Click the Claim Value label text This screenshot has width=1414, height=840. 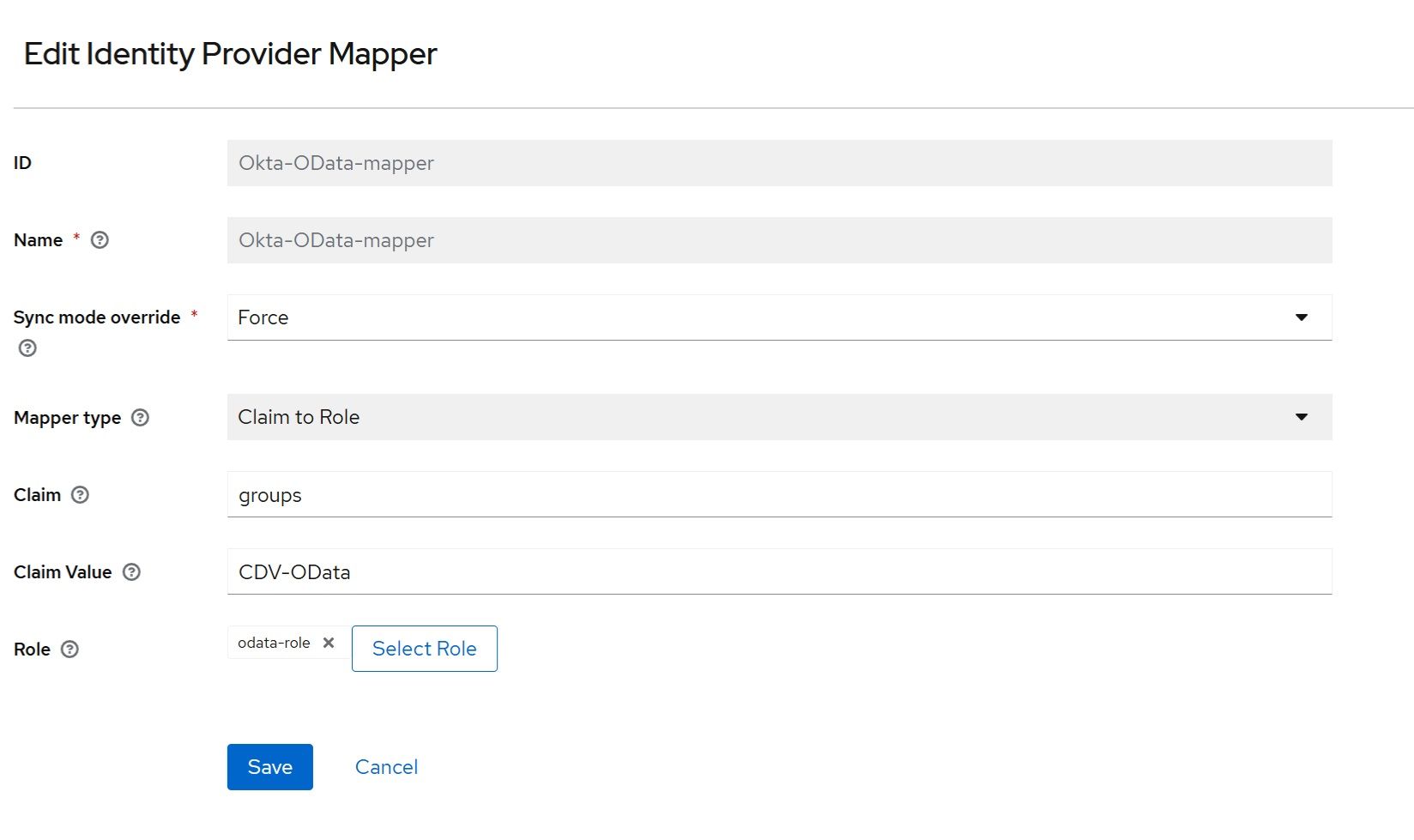63,572
